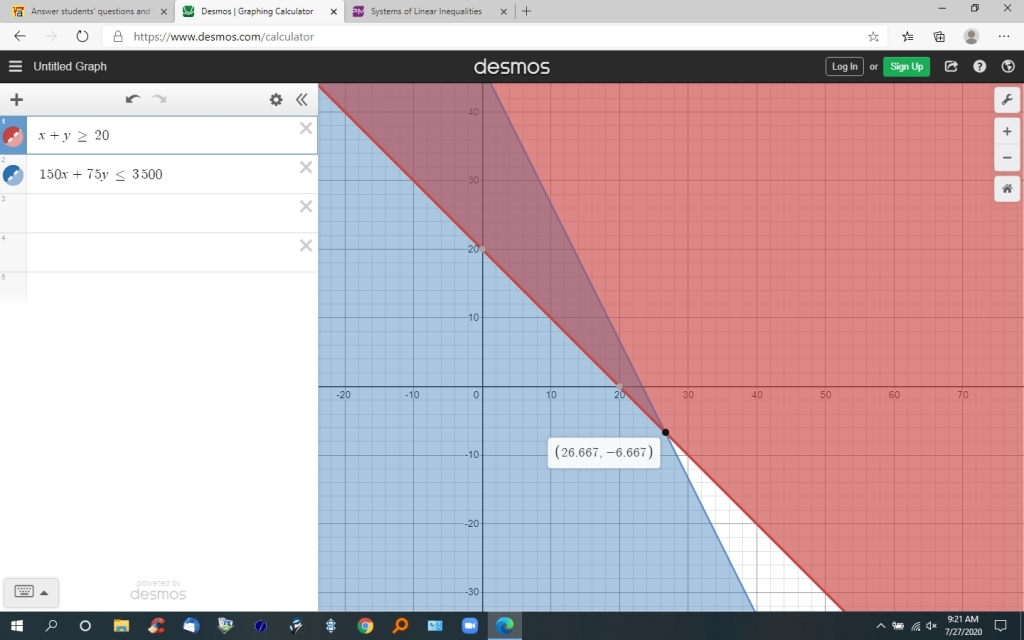Switch to Systems of Linear Inequalities tab
This screenshot has width=1024, height=640.
(426, 11)
